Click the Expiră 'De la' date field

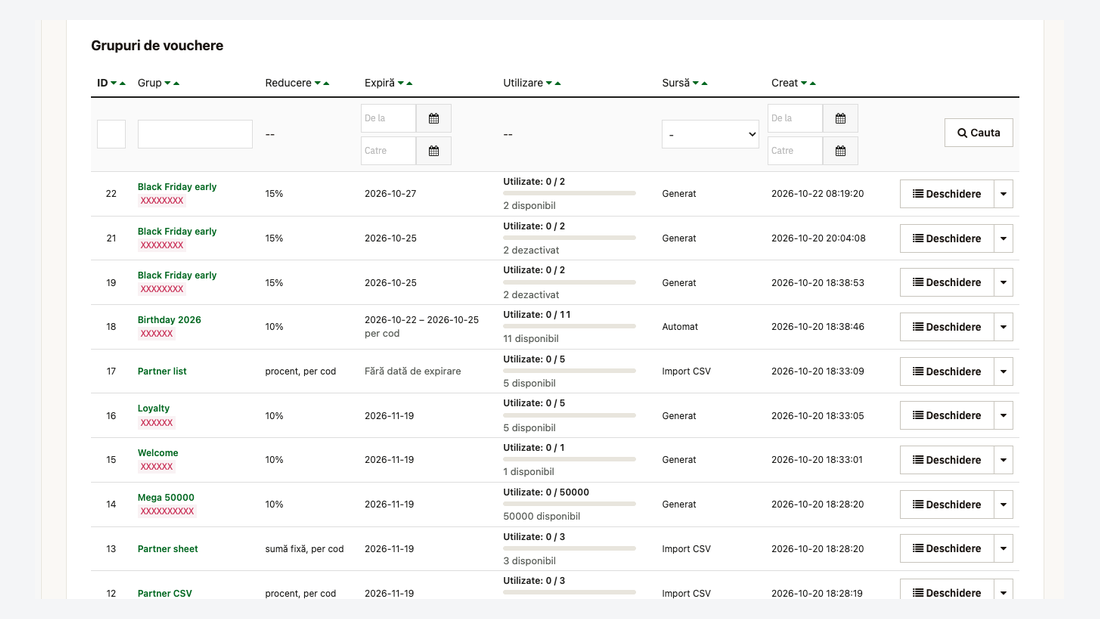(x=389, y=119)
